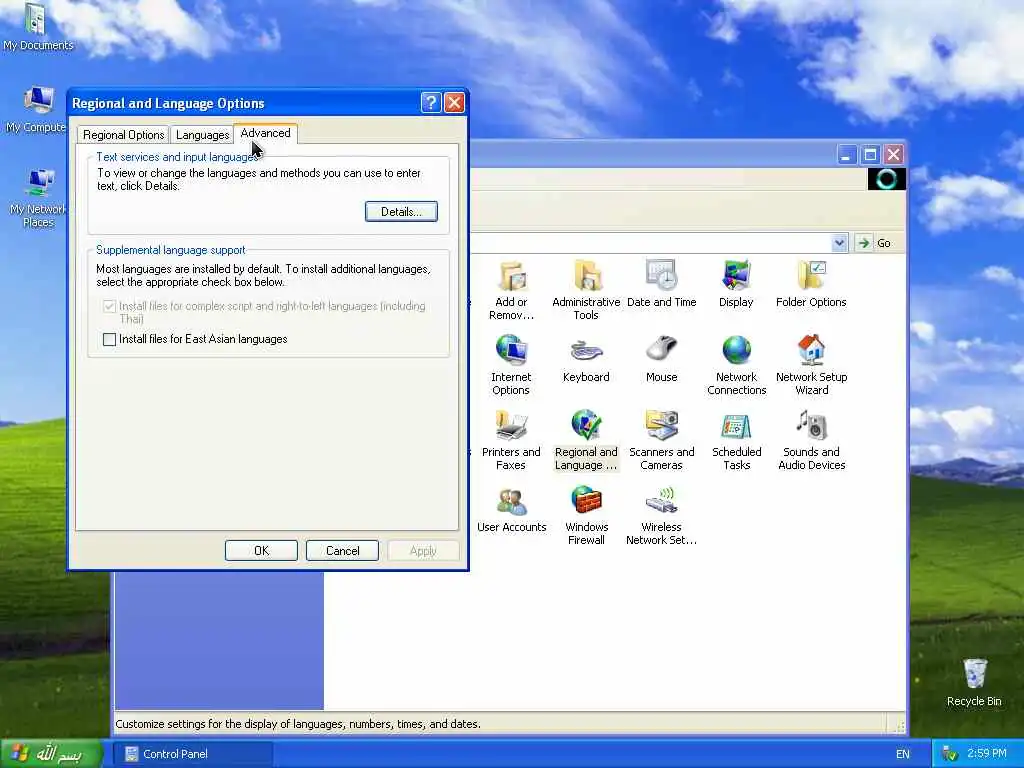Open Add or Remove Programs icon
This screenshot has height=768, width=1024.
pyautogui.click(x=511, y=277)
